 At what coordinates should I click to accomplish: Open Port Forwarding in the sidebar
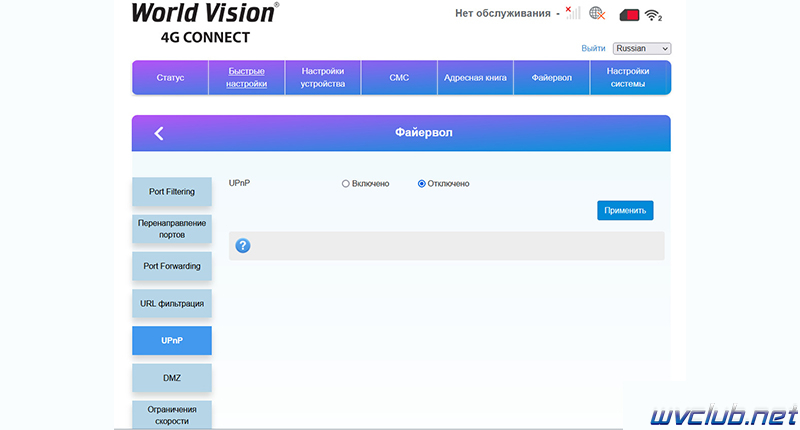[x=172, y=266]
